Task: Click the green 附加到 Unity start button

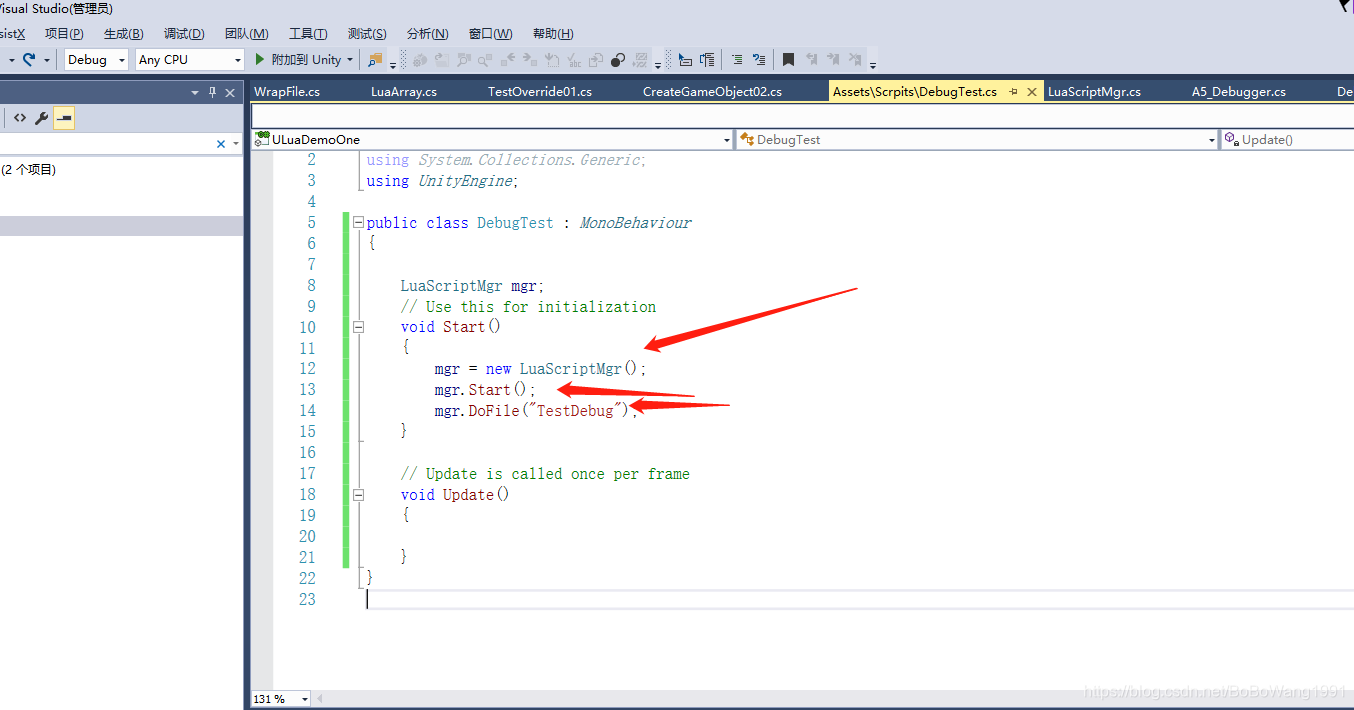Action: tap(297, 60)
